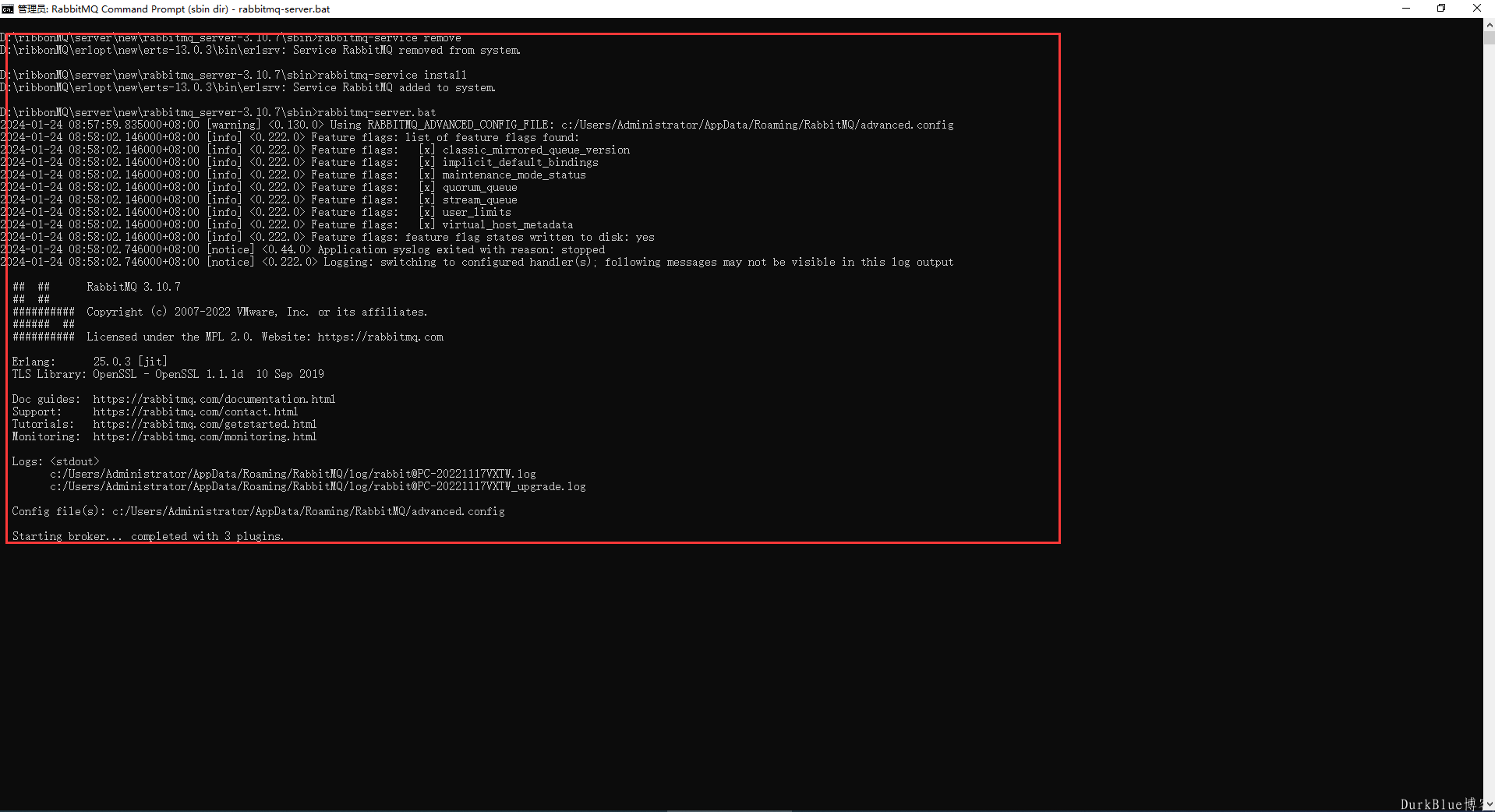Click the contact.html support URL
The image size is (1495, 812).
click(196, 412)
